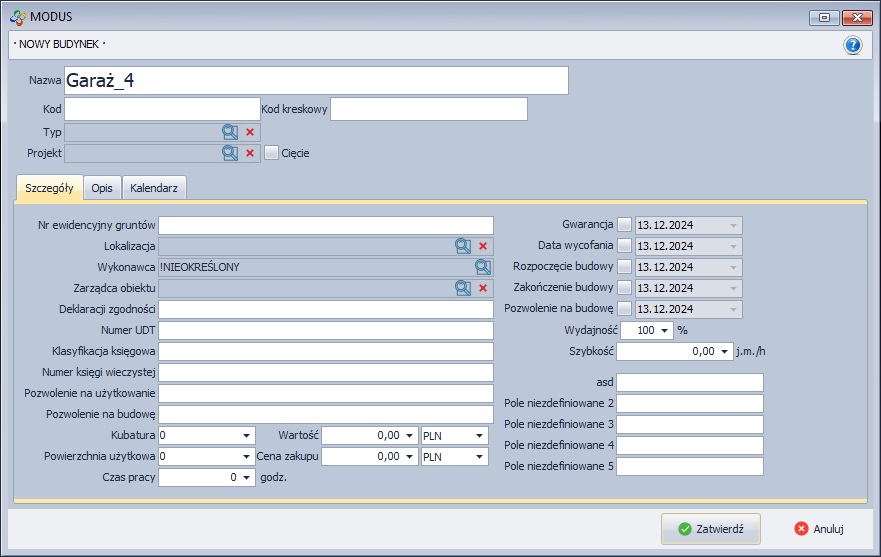Clear Zarządca obiektu with red X
This screenshot has height=557, width=881.
tap(483, 288)
